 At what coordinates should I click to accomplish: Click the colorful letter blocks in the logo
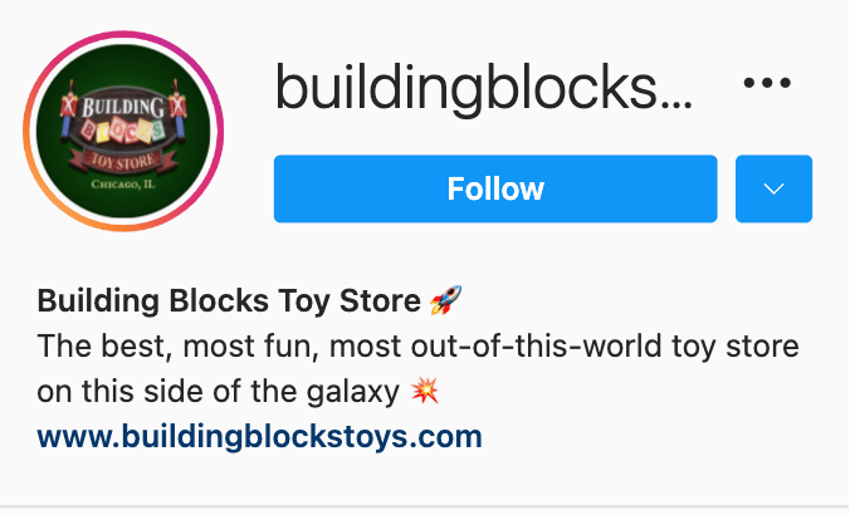coord(123,131)
